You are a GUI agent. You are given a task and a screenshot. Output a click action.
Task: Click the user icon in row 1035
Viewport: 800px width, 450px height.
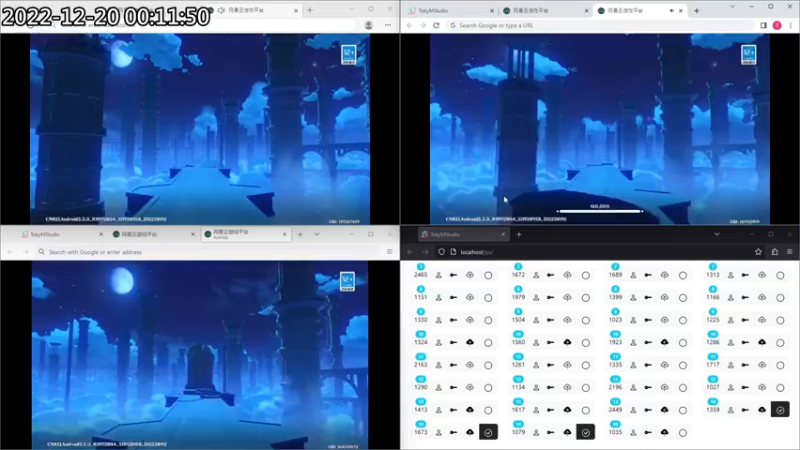point(633,432)
